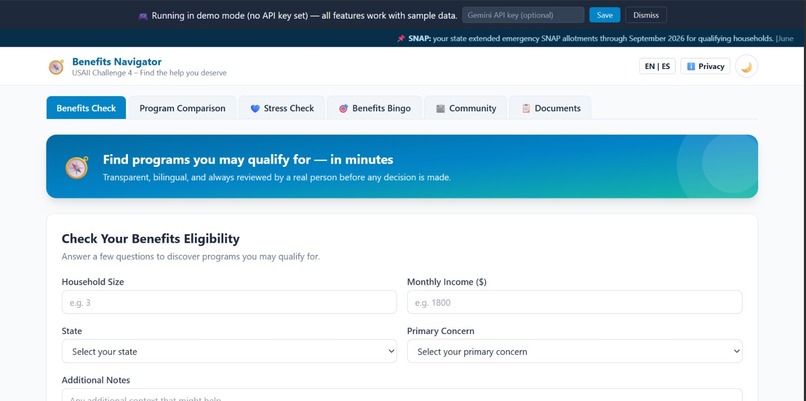Click the USAII Challenge 4 subtitle text
Image resolution: width=806 pixels, height=401 pixels.
coord(149,73)
